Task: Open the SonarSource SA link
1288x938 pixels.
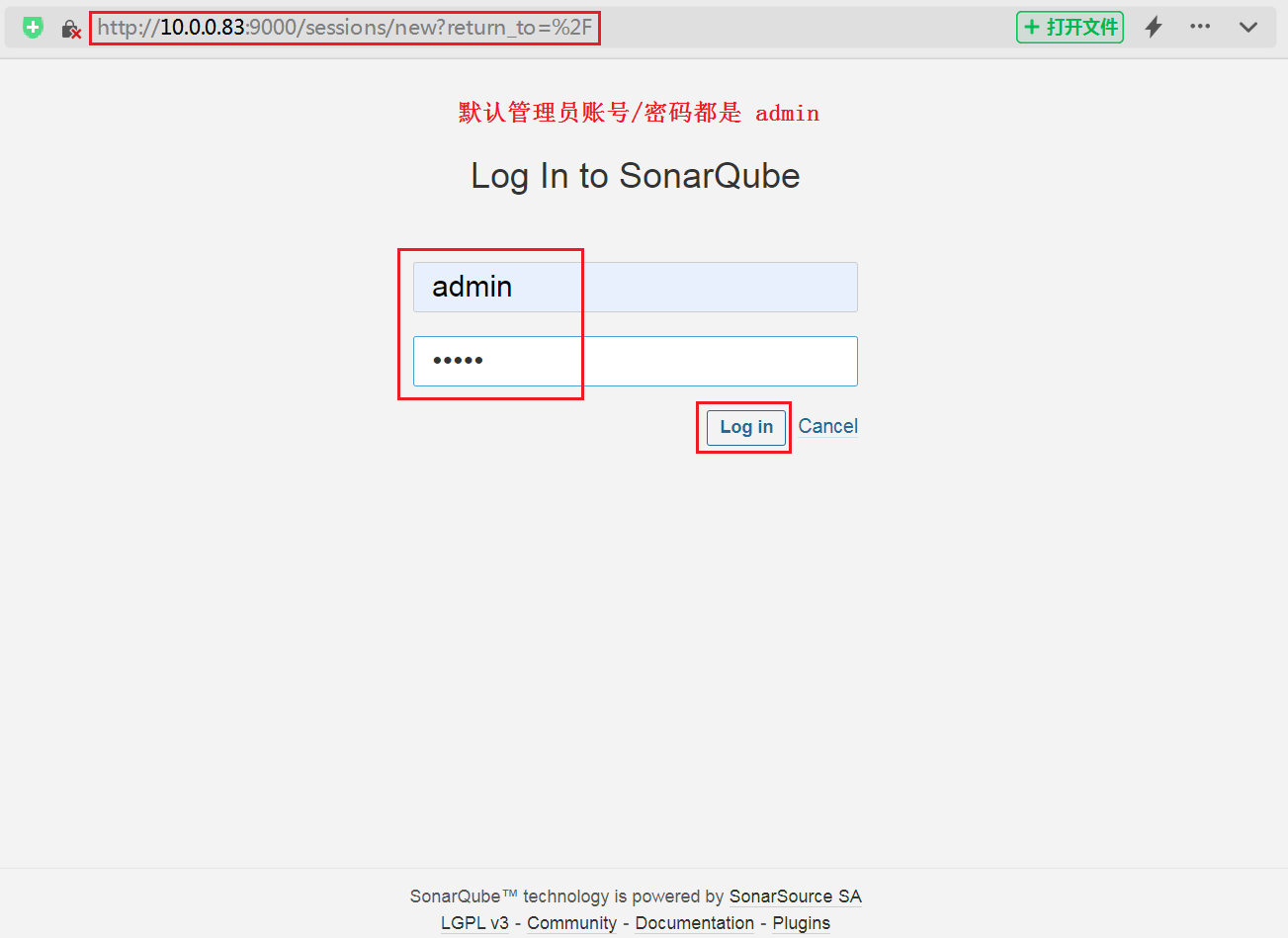Action: (x=796, y=896)
